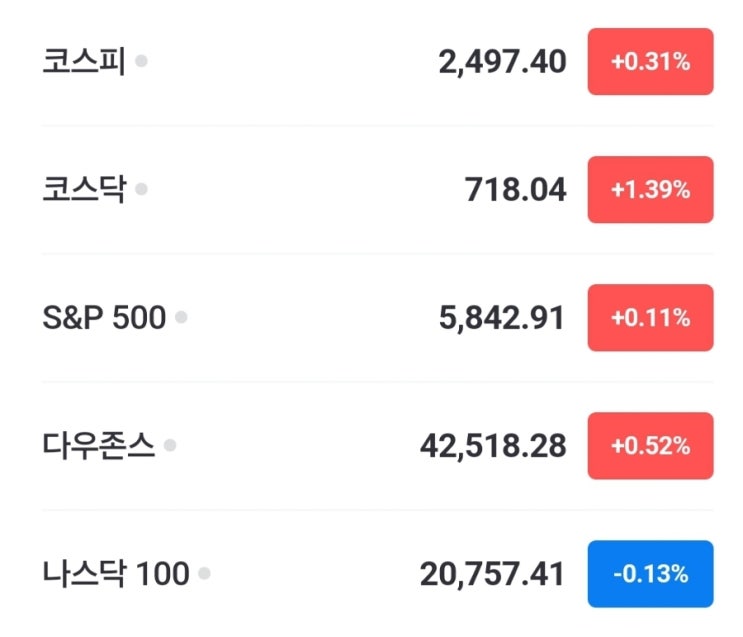Screen dimensions: 743x637
Task: Open the S&P 500 index label
Action: coord(104,318)
